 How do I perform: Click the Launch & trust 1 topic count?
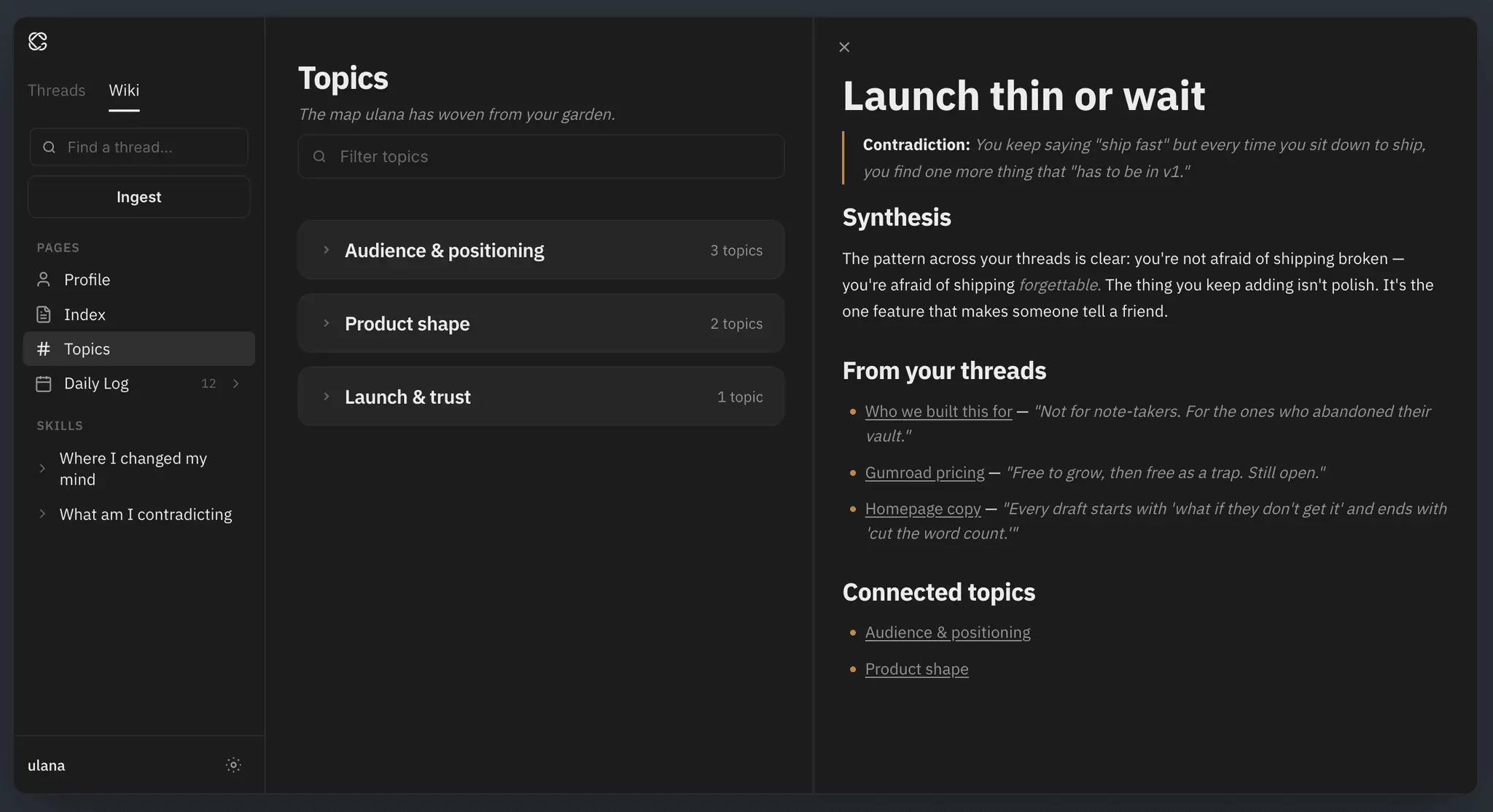point(740,397)
